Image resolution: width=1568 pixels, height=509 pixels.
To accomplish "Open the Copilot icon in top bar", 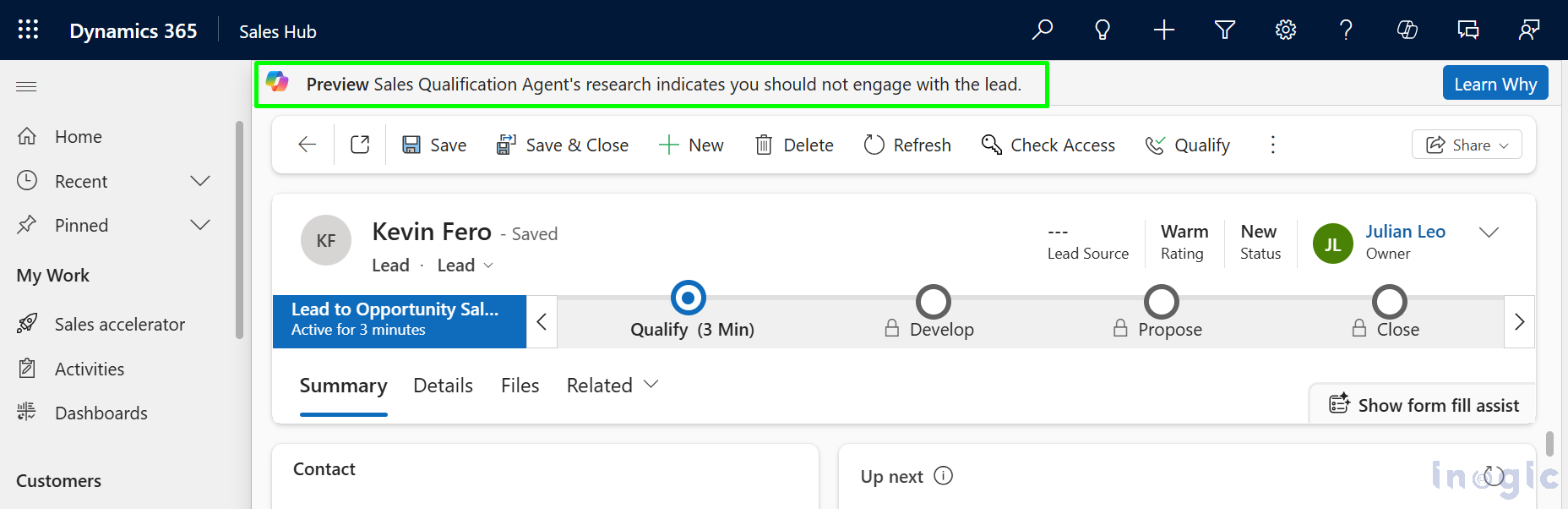I will [1407, 30].
